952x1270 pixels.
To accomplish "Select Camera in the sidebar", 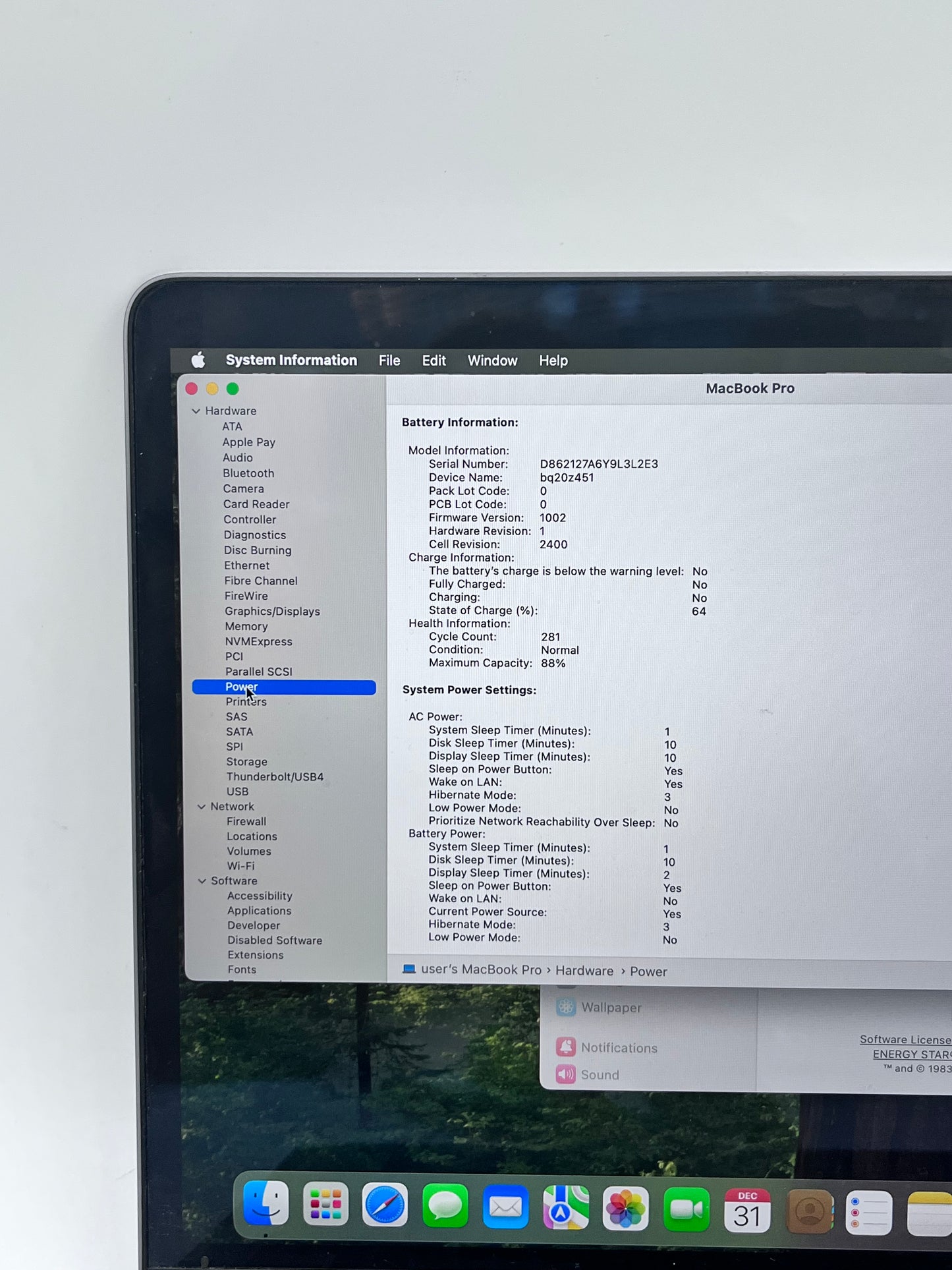I will [243, 488].
